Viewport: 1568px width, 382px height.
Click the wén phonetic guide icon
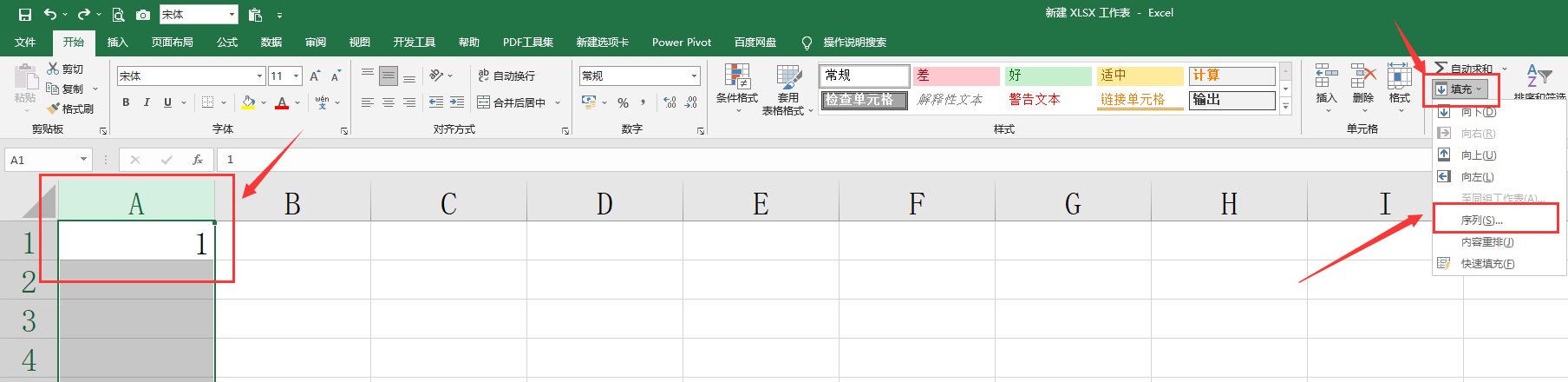point(322,102)
